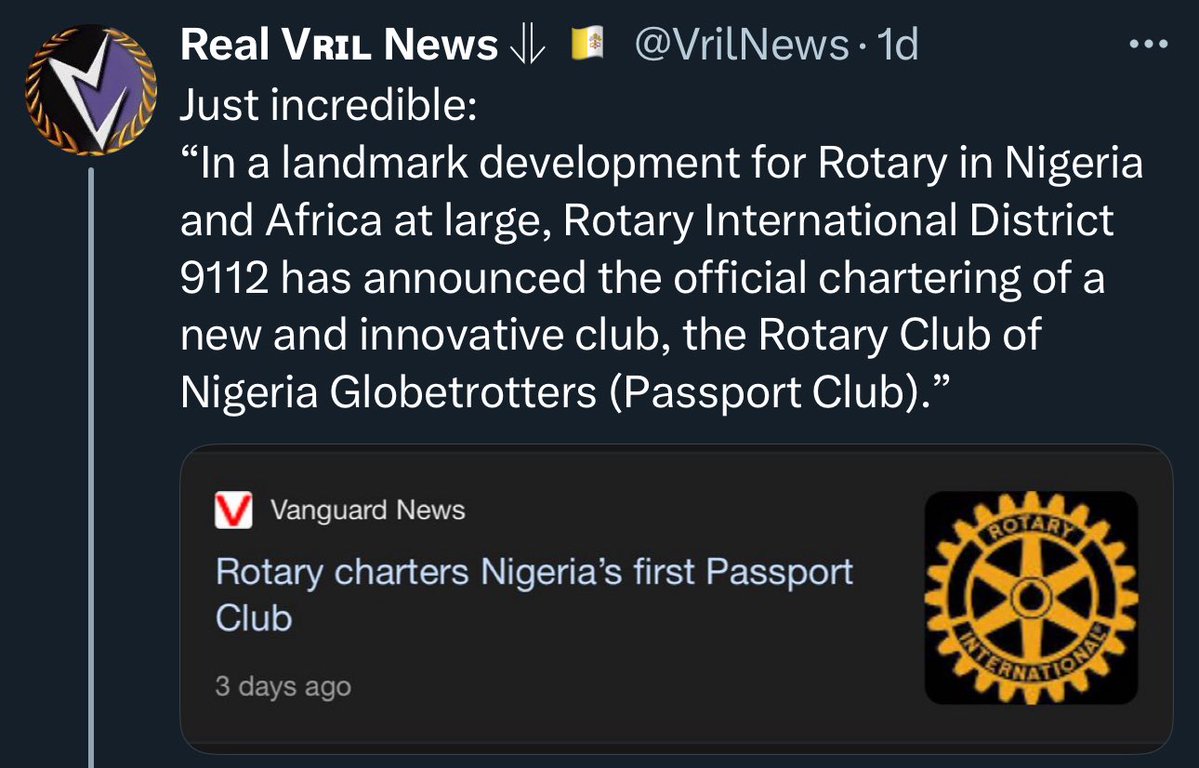Click the word ROTARY on the wheel emblem

[1032, 529]
